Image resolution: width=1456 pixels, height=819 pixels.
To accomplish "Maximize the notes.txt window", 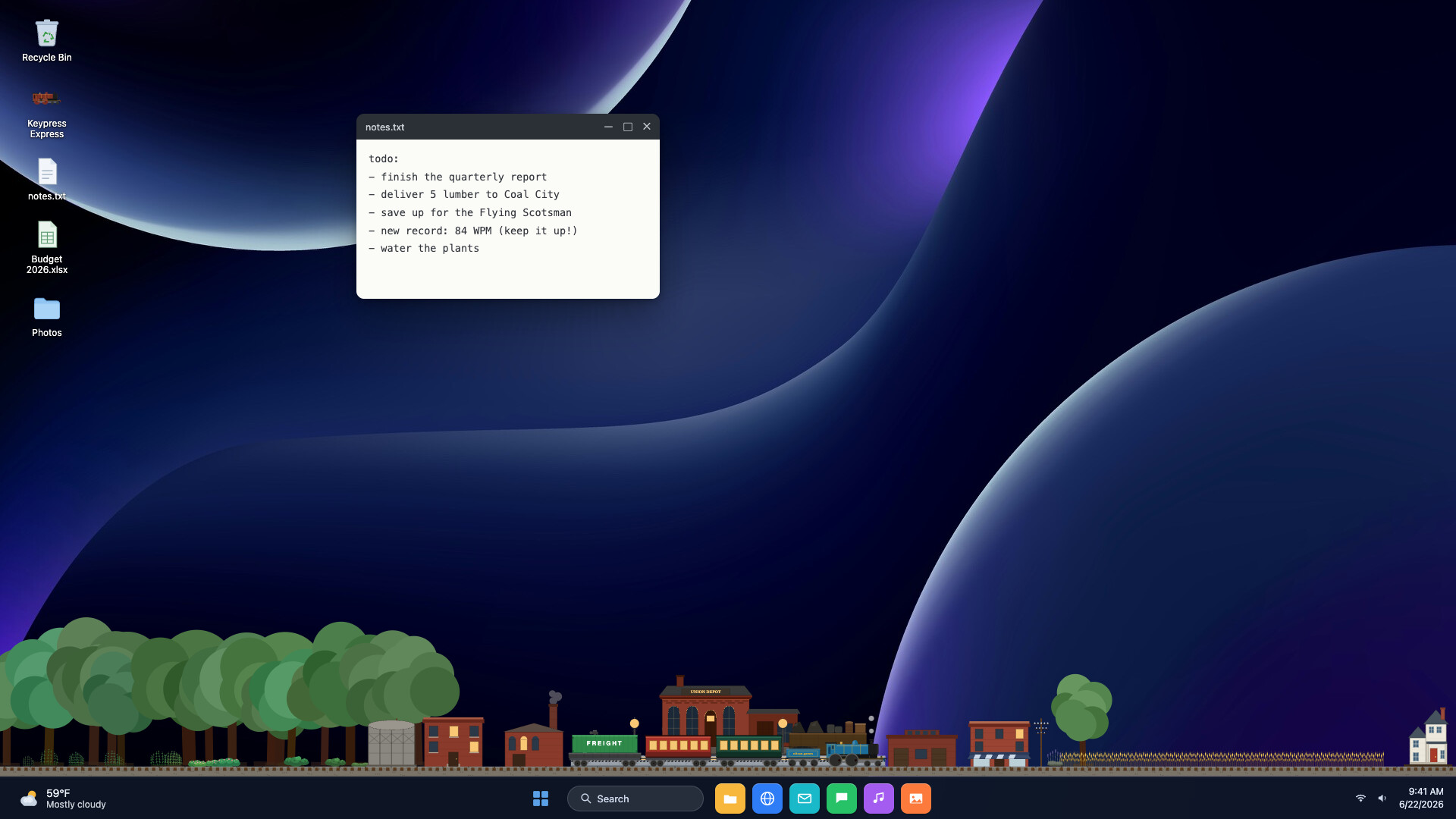I will tap(628, 127).
